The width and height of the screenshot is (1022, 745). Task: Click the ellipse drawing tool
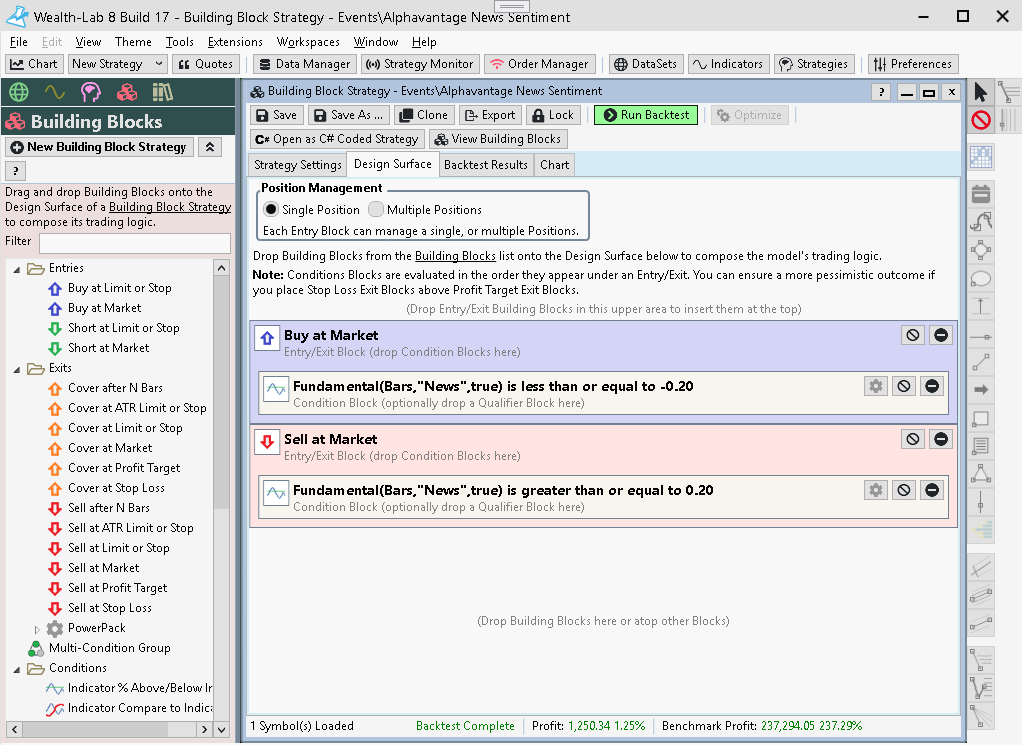981,278
